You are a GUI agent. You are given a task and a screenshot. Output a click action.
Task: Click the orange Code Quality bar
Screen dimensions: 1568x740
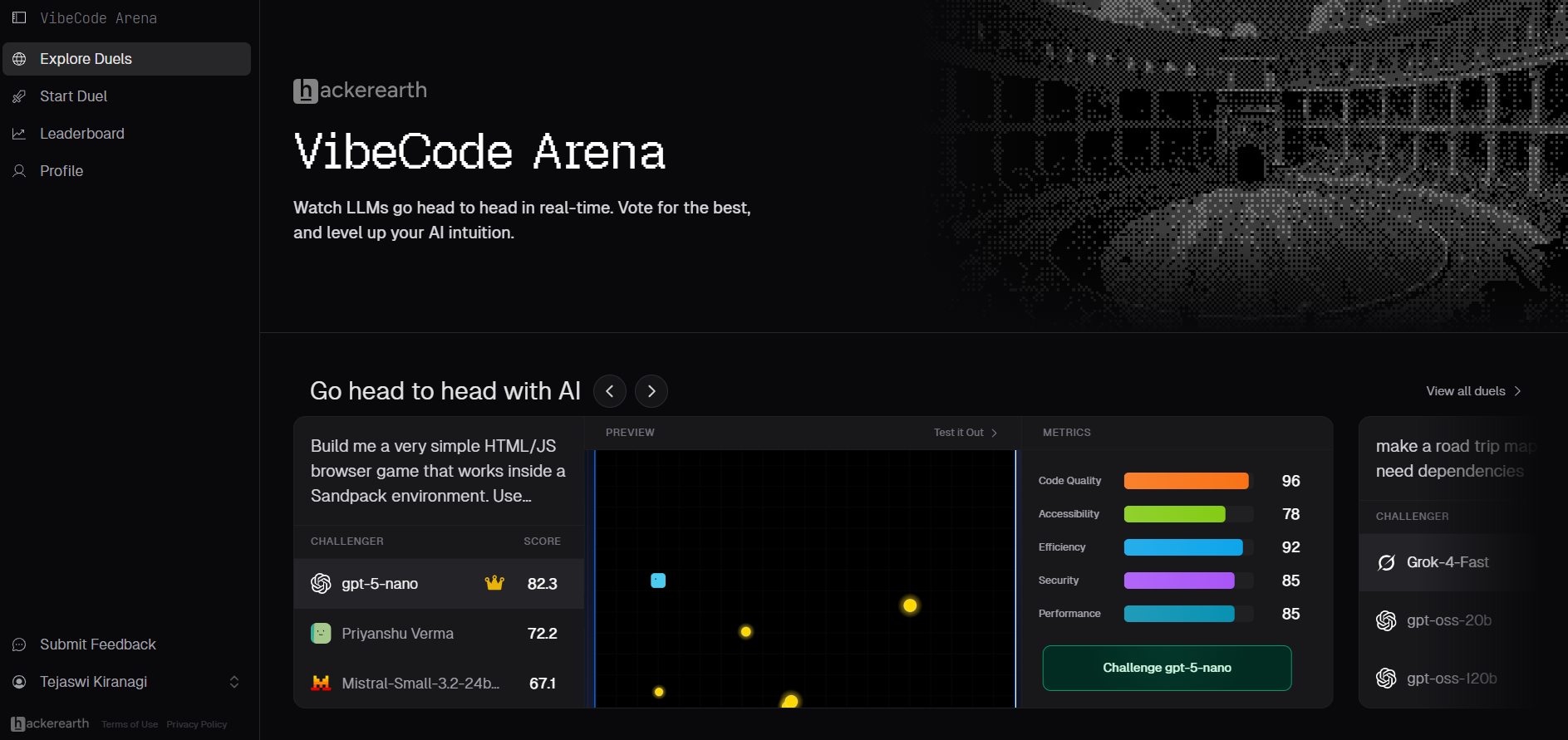point(1186,481)
